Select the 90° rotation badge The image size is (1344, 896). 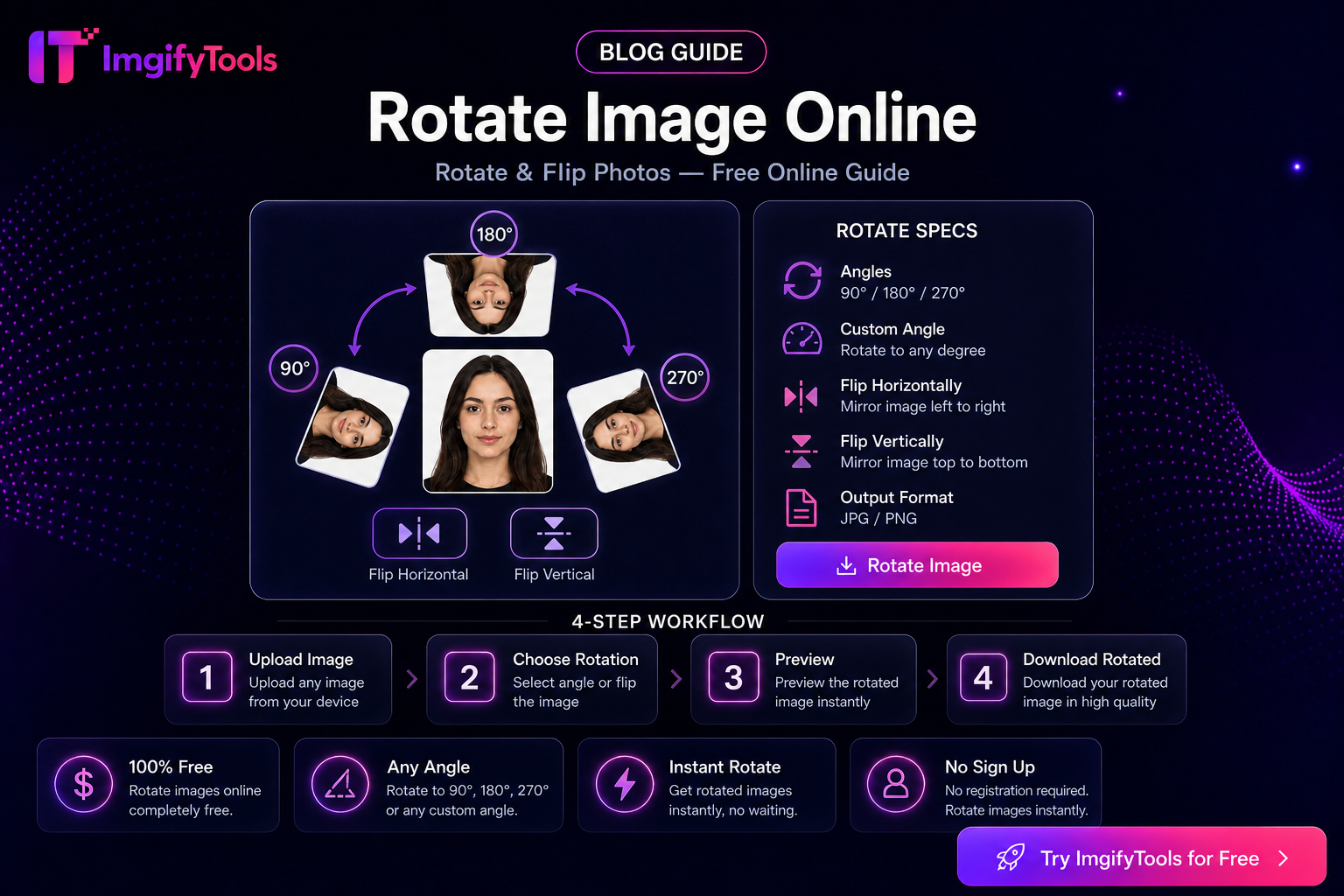(294, 368)
